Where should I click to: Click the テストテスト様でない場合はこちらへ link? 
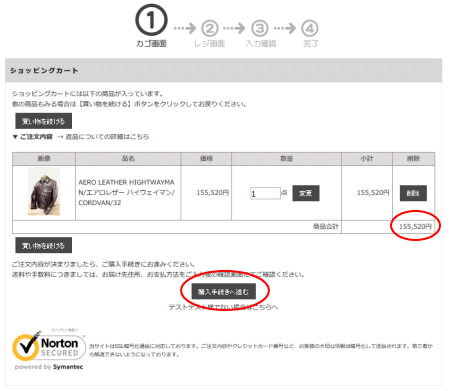[x=223, y=307]
